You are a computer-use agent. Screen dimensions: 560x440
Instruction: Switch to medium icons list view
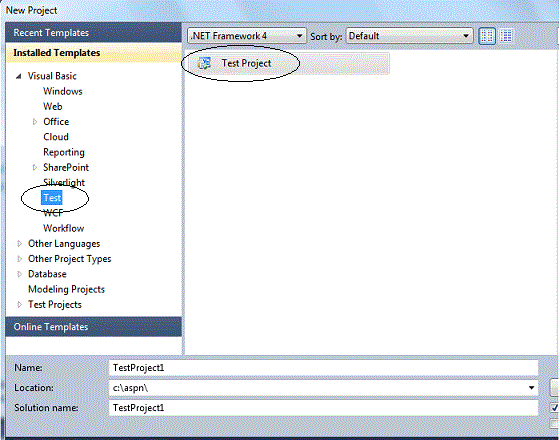[x=506, y=36]
